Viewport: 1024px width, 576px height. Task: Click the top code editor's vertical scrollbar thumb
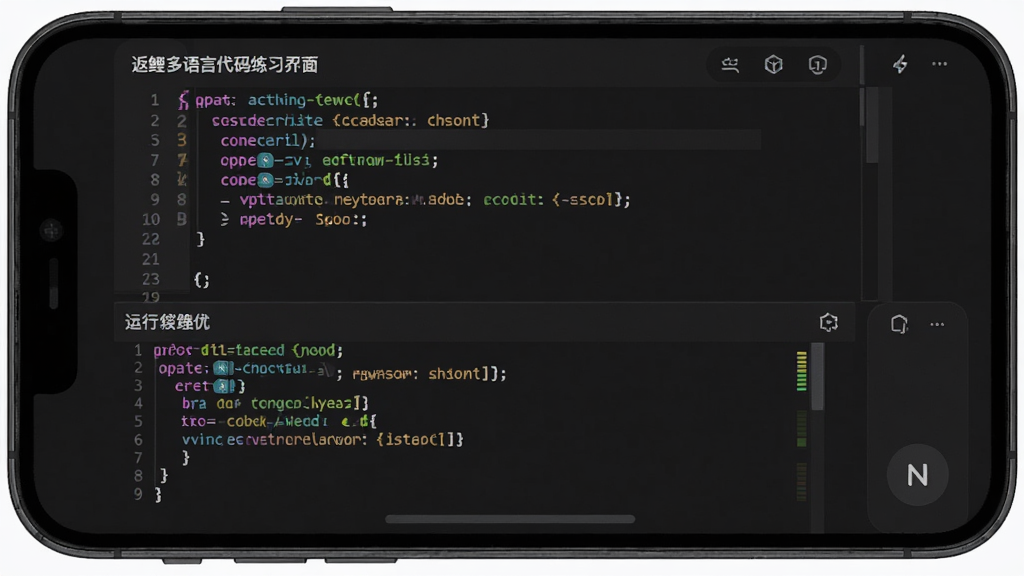(872, 124)
